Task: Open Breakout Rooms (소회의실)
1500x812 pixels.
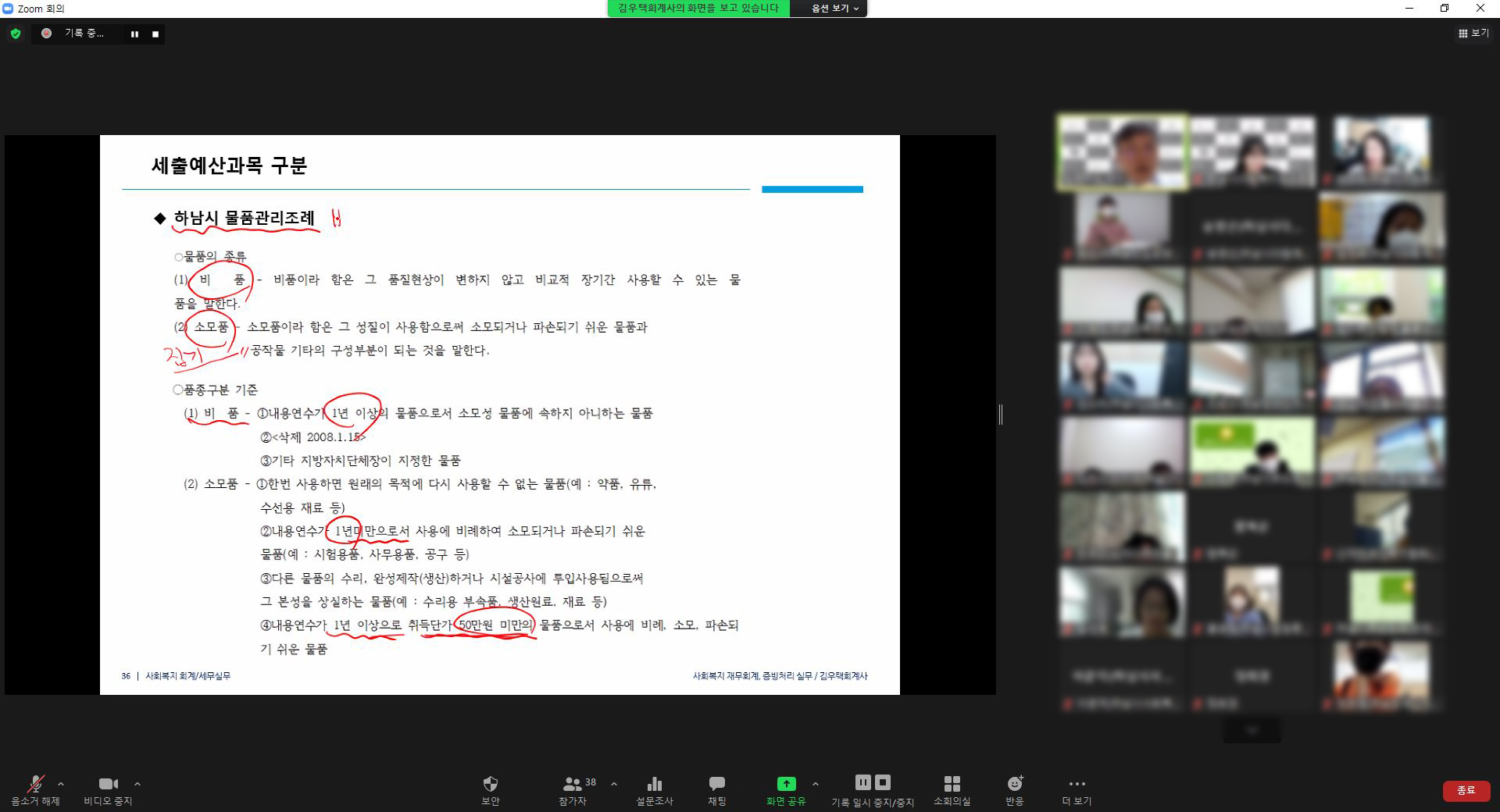Action: pyautogui.click(x=952, y=785)
